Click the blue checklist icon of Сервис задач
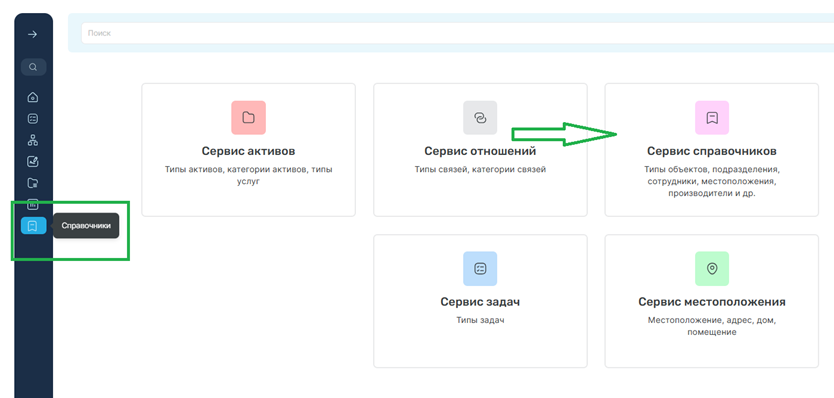The image size is (834, 398). click(480, 269)
